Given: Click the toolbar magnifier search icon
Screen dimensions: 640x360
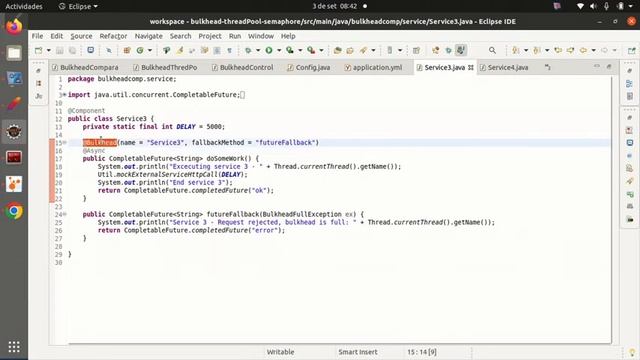Looking at the screenshot, I should pos(492,50).
